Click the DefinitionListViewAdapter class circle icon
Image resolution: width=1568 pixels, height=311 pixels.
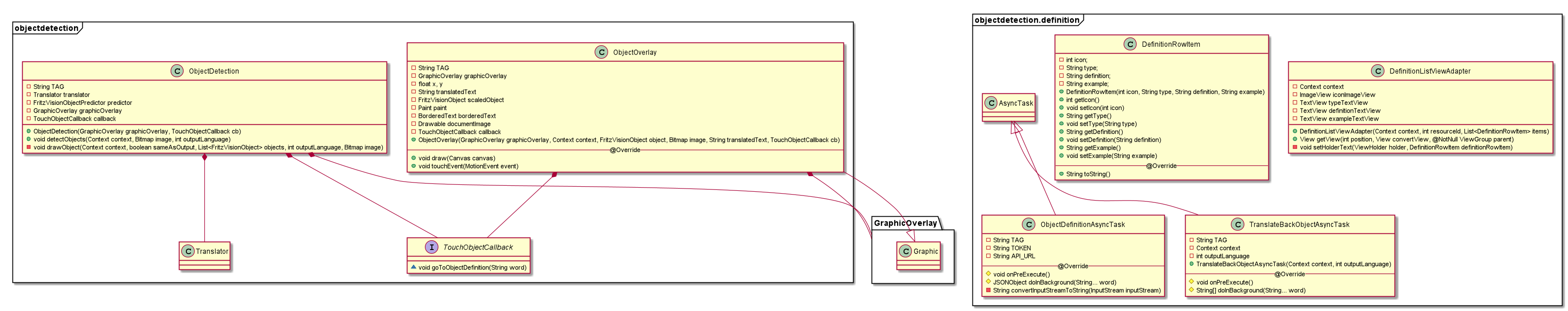click(1378, 71)
